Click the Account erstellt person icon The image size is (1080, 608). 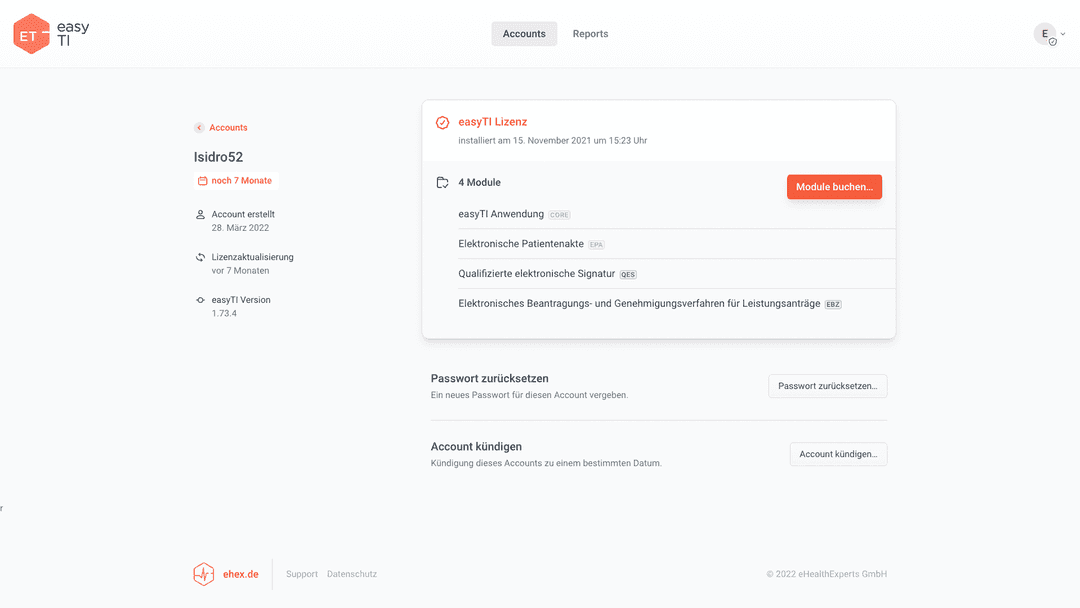pyautogui.click(x=201, y=215)
